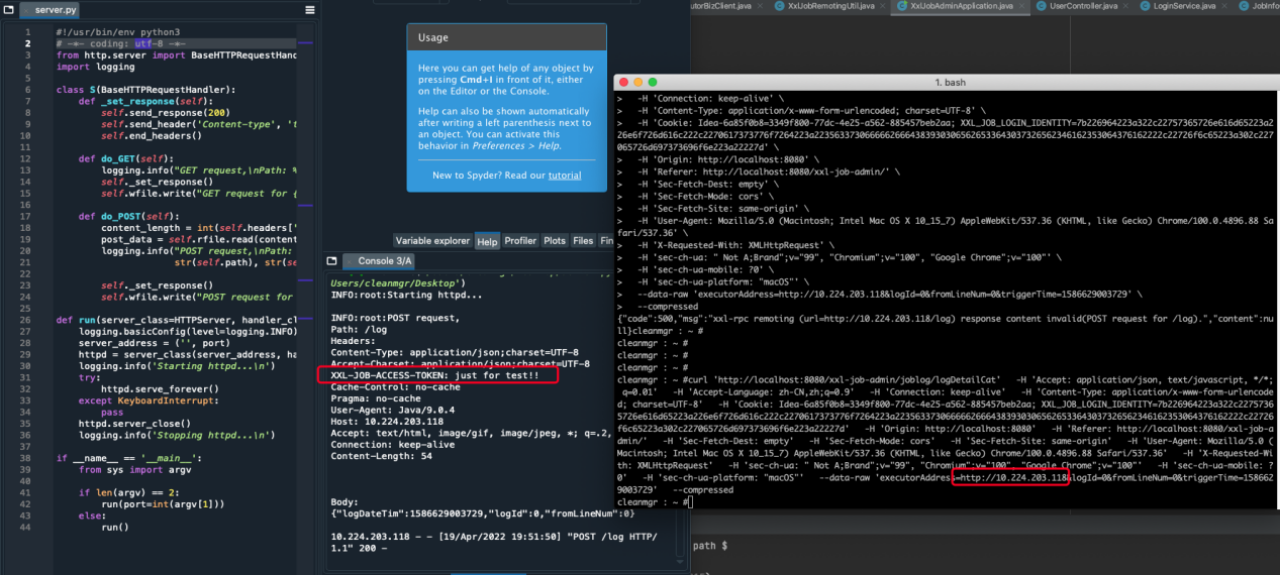Click the browse tabs icon beside Console 3/A
Screen dimensions: 1280x575
click(331, 261)
